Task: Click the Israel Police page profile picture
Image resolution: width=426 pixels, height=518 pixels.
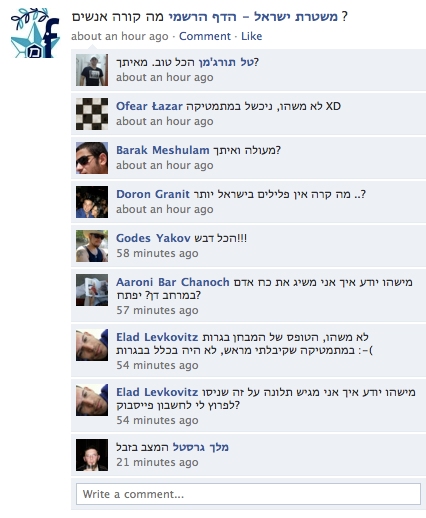Action: 35,33
